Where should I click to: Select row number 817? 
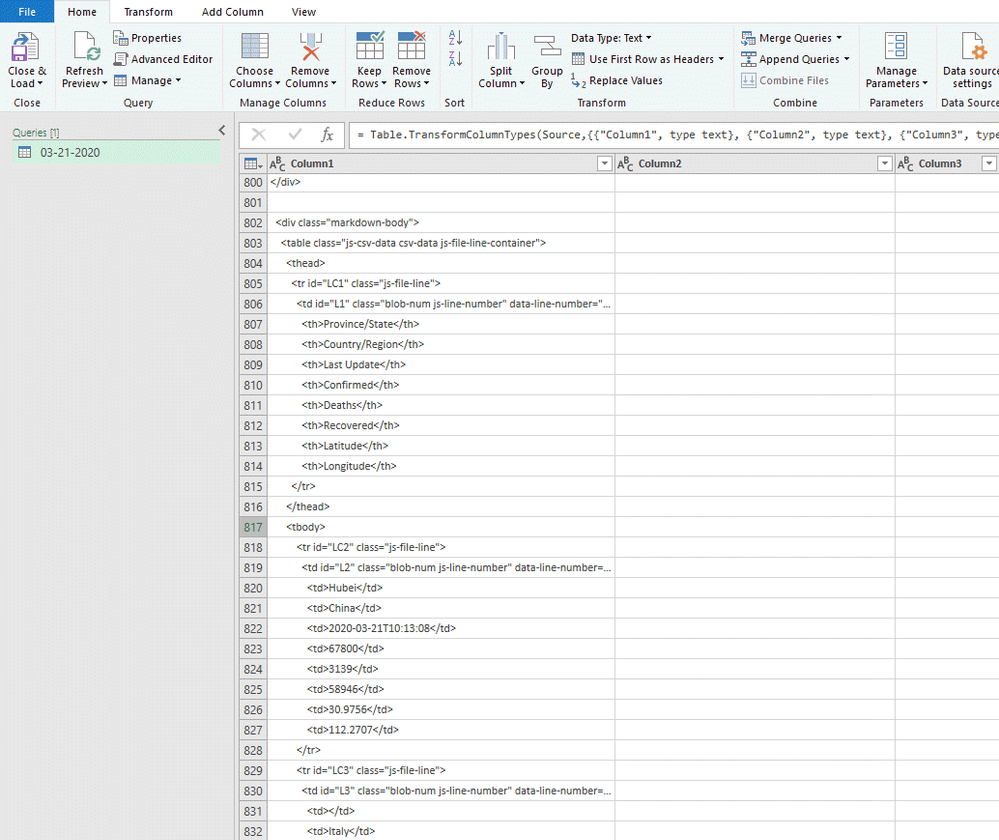pos(253,527)
